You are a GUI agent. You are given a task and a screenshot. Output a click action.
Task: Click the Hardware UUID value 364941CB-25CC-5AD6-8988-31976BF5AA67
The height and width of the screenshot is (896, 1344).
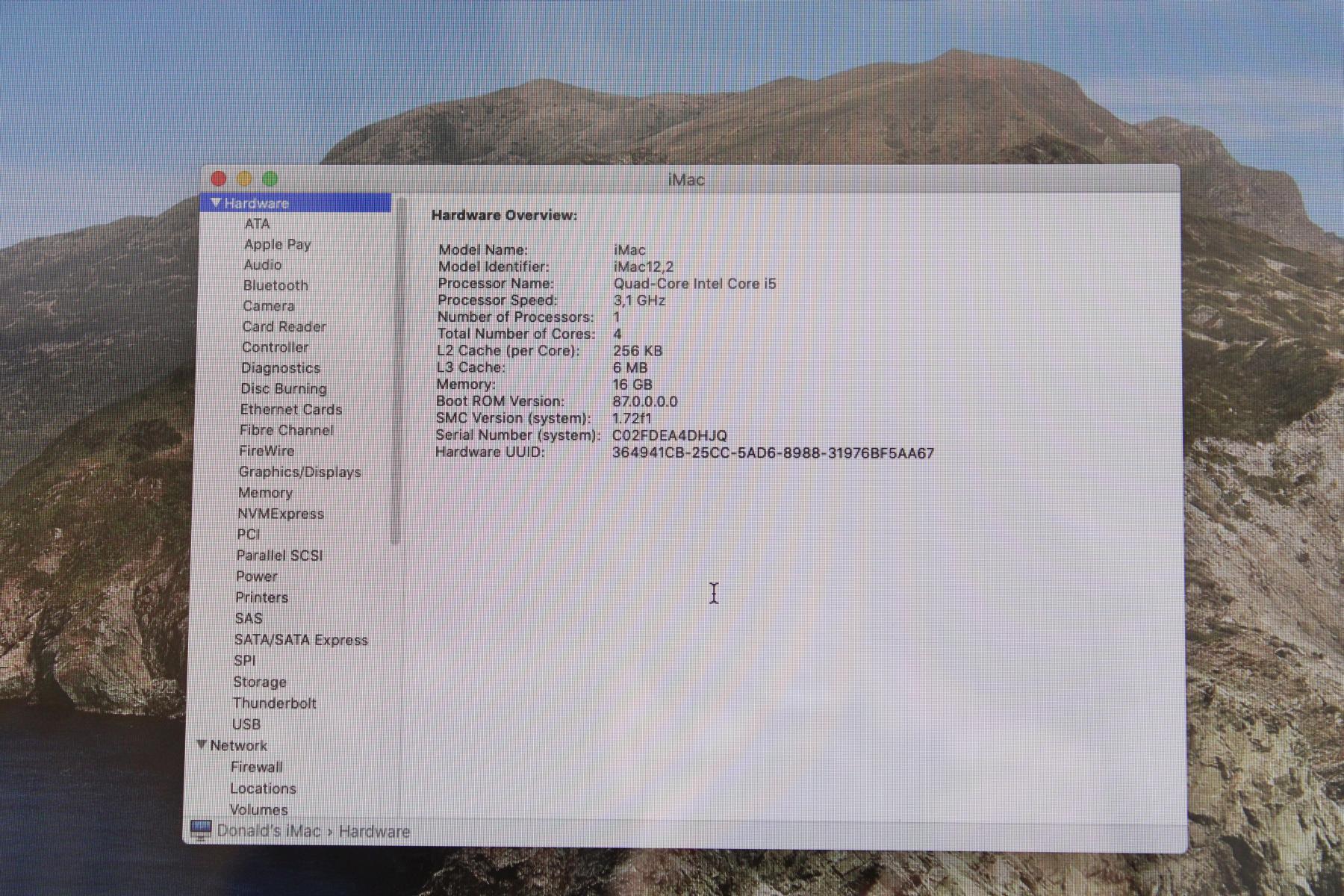(x=774, y=453)
